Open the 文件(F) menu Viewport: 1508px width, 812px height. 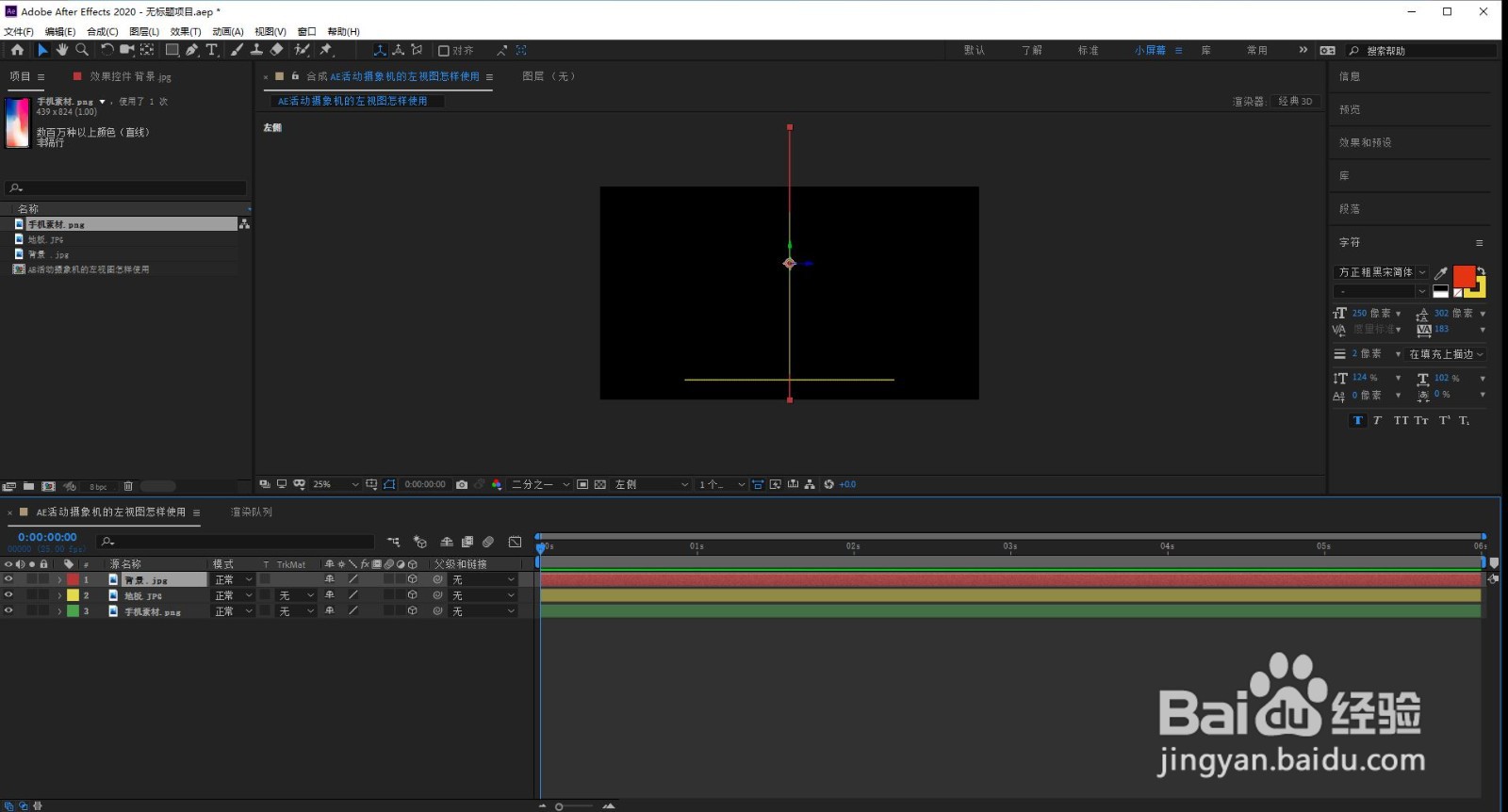19,31
